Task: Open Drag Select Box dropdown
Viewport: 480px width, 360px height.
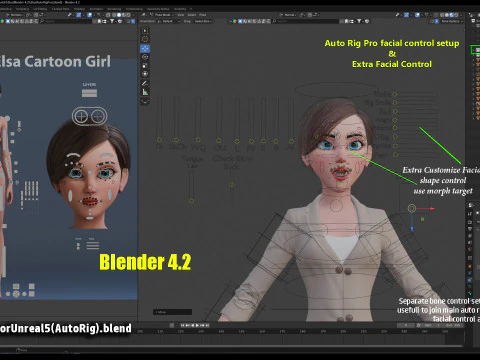Action: click(203, 21)
